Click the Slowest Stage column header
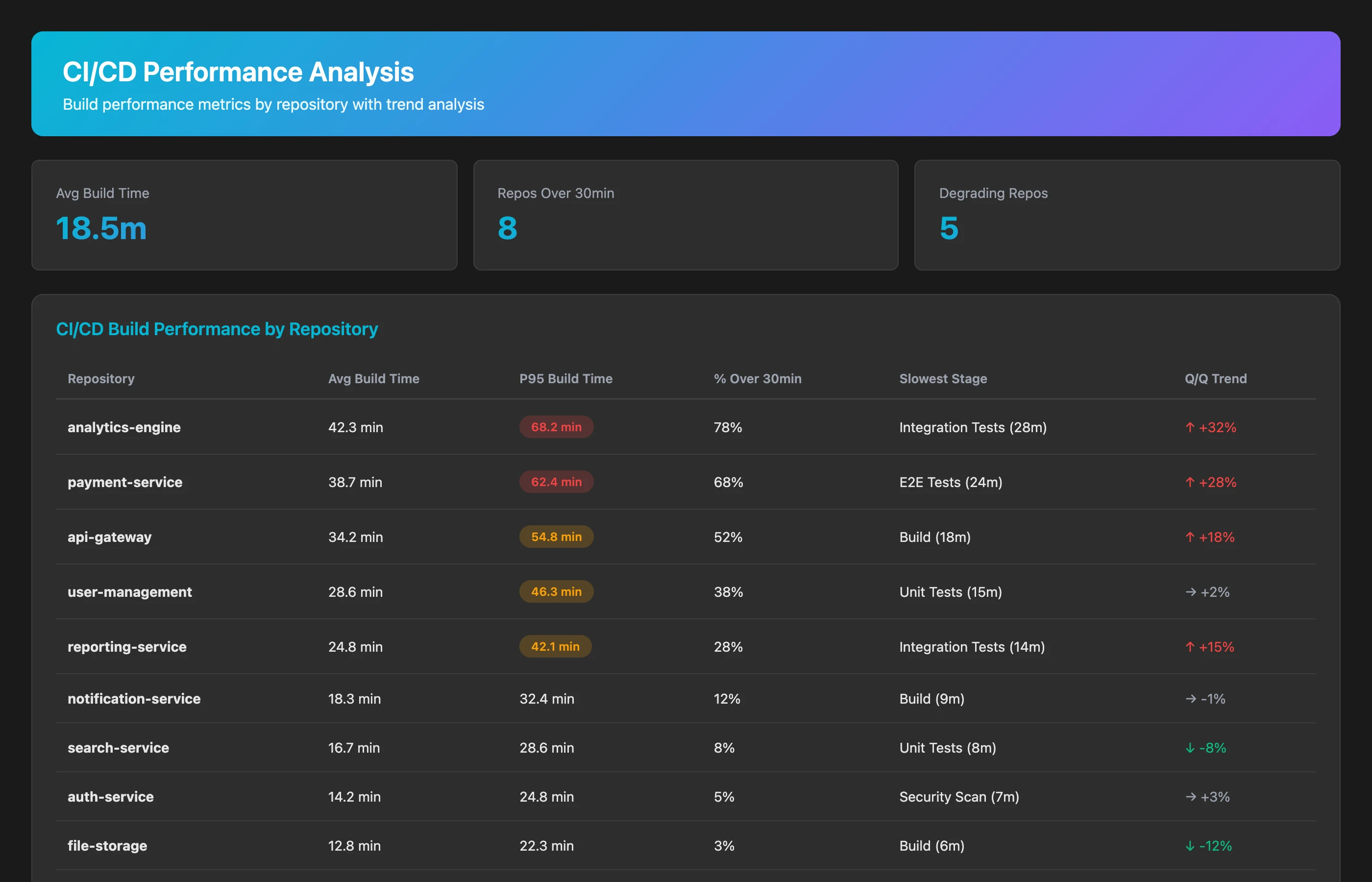 [943, 379]
